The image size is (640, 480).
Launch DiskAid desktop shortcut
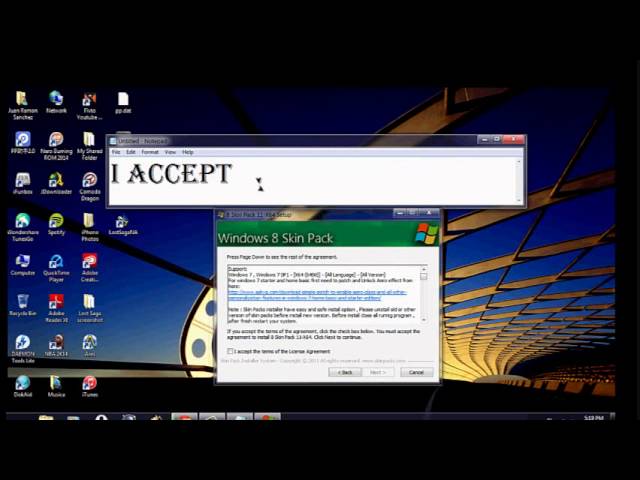(x=22, y=386)
